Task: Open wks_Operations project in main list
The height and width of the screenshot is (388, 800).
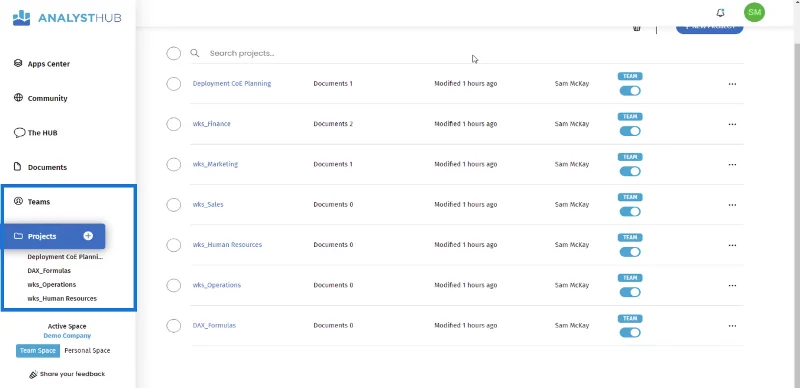Action: click(x=216, y=285)
